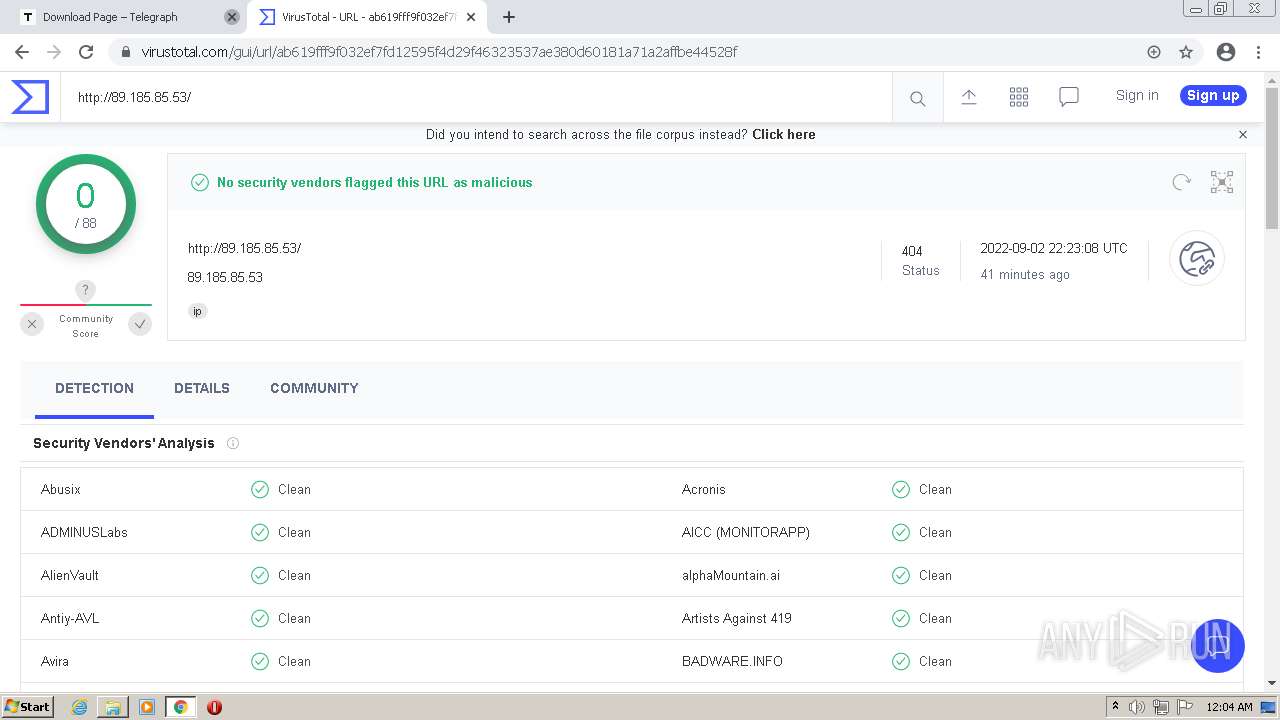
Task: Click the Sign in link
Action: [1137, 95]
